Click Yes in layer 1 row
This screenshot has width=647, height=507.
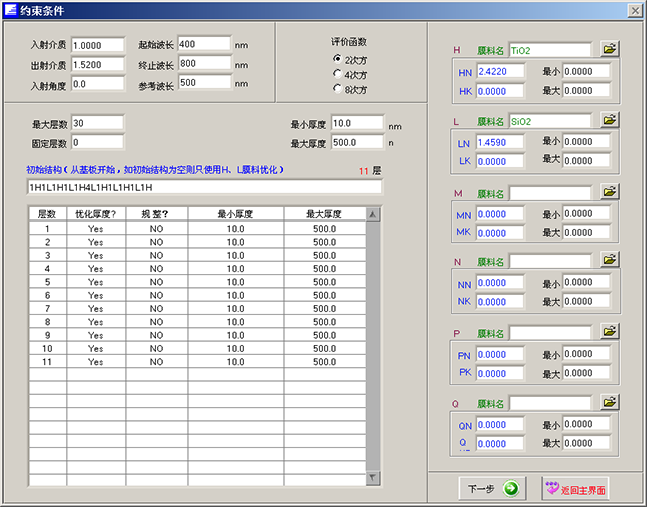coord(96,229)
